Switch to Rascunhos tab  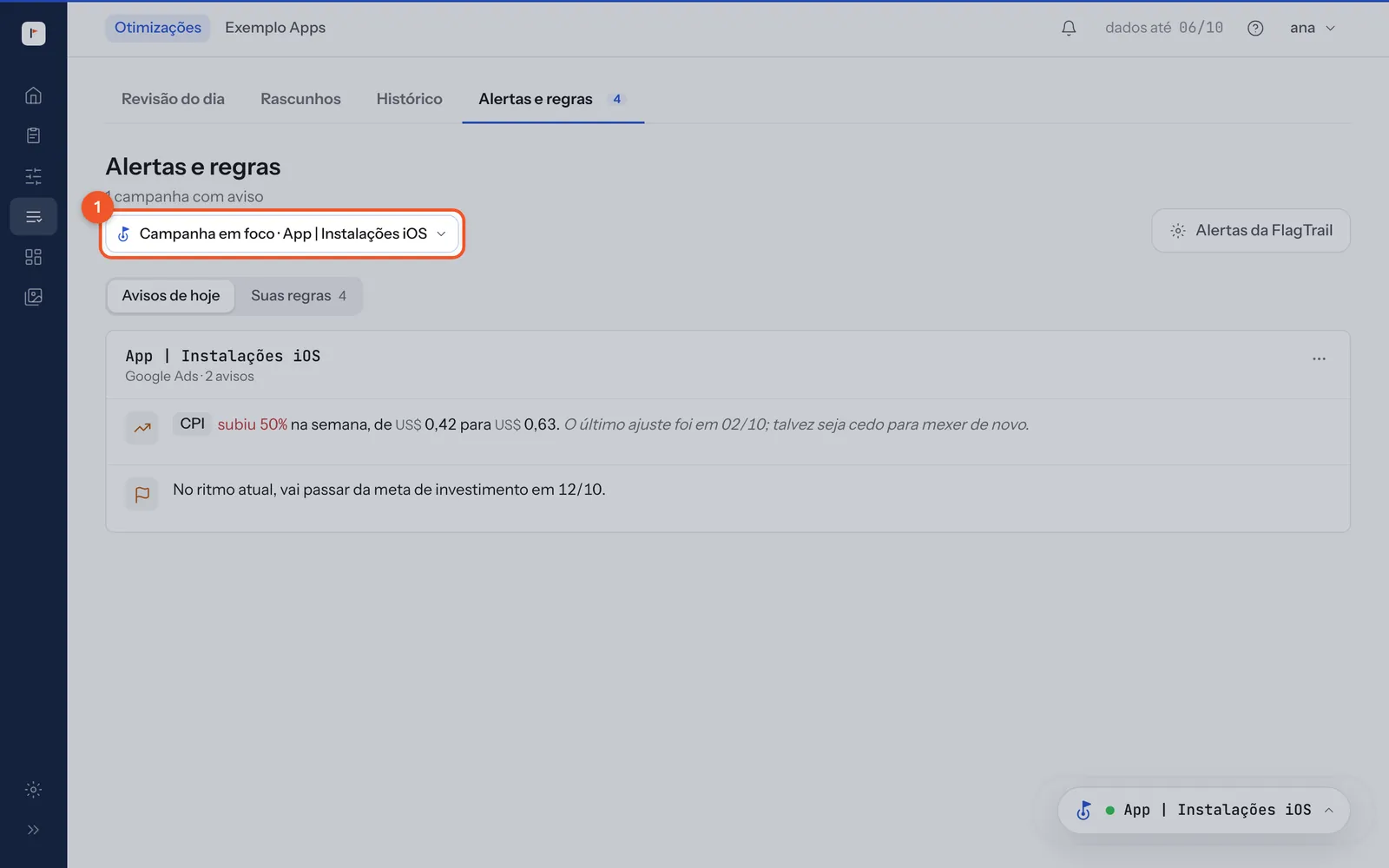click(x=300, y=99)
